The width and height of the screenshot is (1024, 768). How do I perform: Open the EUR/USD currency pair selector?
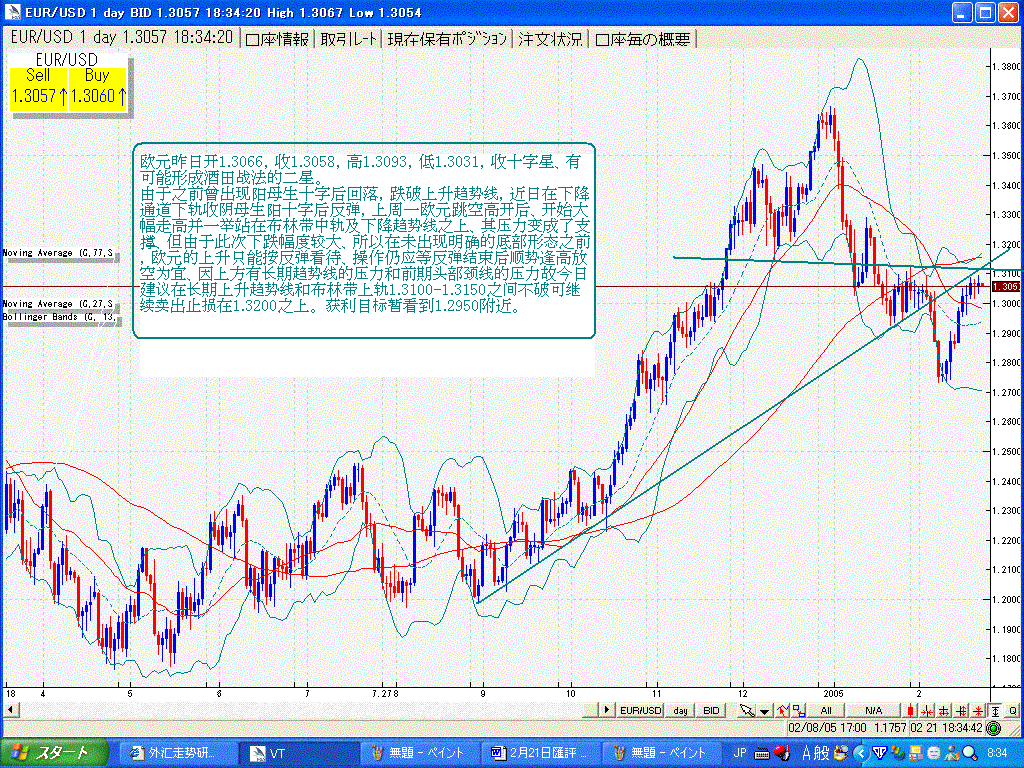tap(640, 709)
